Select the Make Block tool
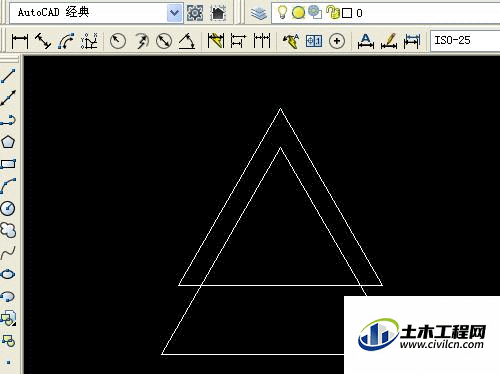500x374 pixels. (8, 340)
